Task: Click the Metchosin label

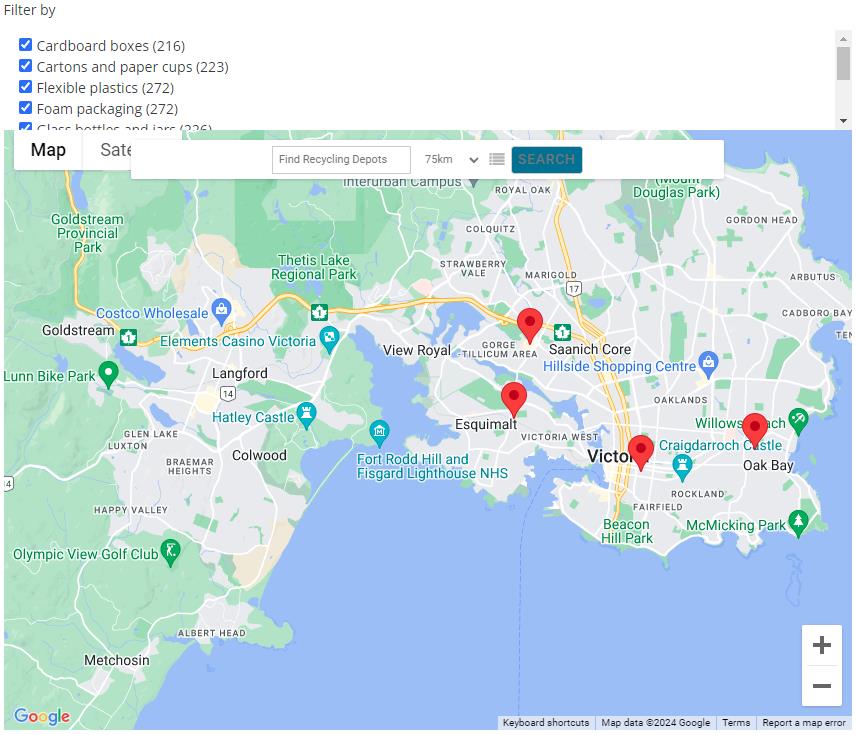Action: [x=117, y=660]
